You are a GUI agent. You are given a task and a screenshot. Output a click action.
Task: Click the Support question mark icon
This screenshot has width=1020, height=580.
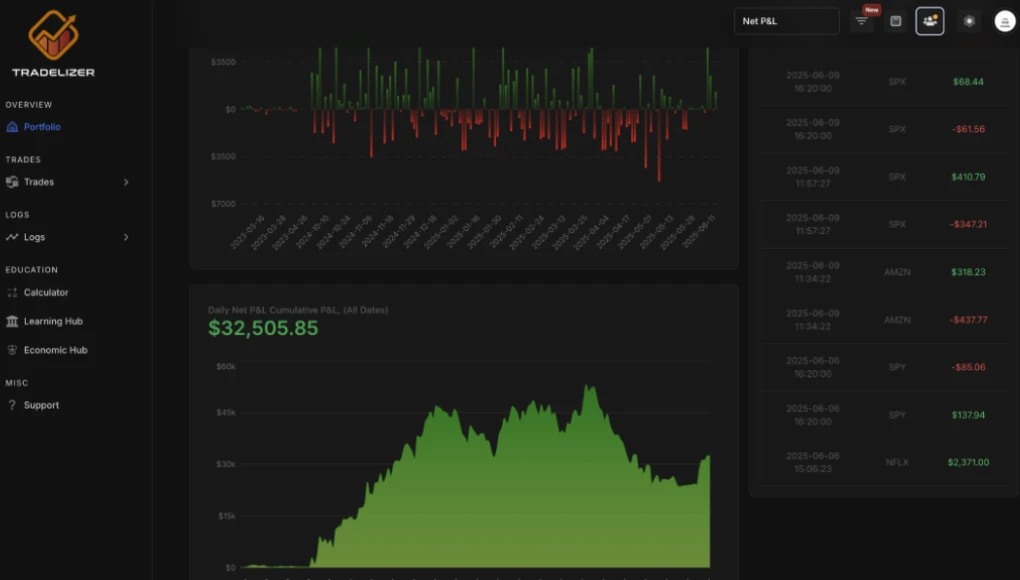click(x=12, y=405)
